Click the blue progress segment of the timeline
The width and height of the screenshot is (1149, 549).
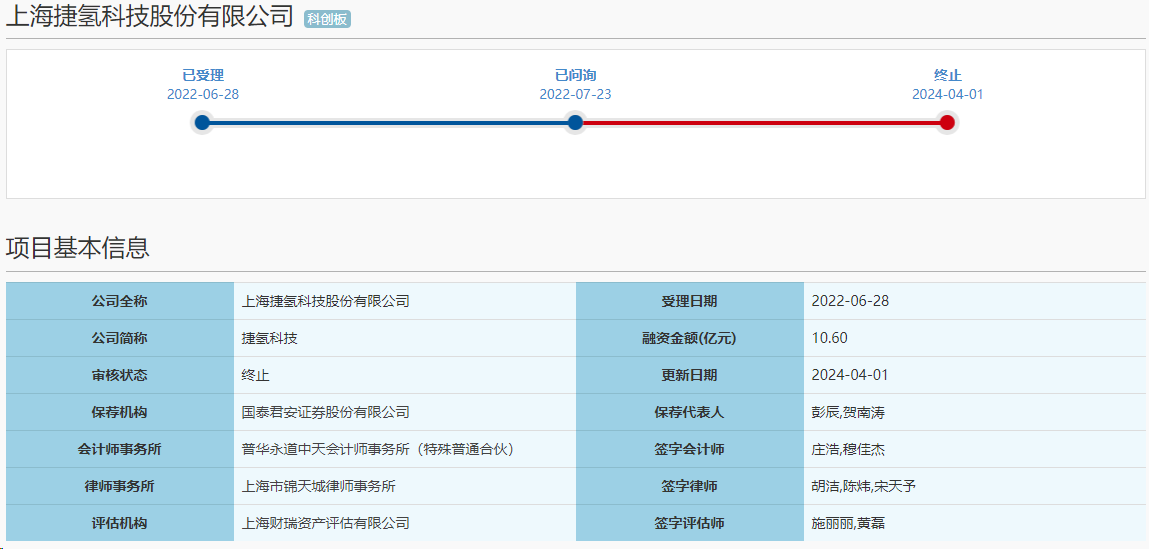coord(388,123)
